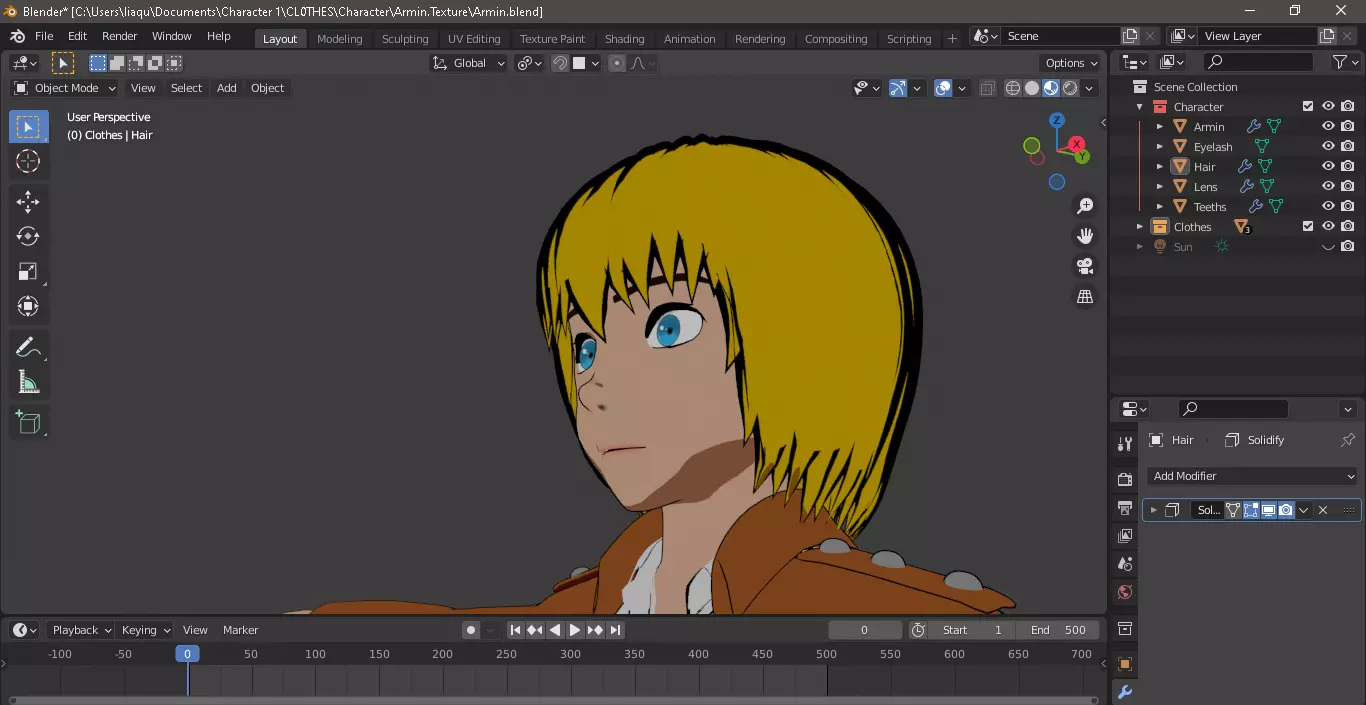Switch to solid viewport shading
The height and width of the screenshot is (705, 1366).
(1032, 88)
